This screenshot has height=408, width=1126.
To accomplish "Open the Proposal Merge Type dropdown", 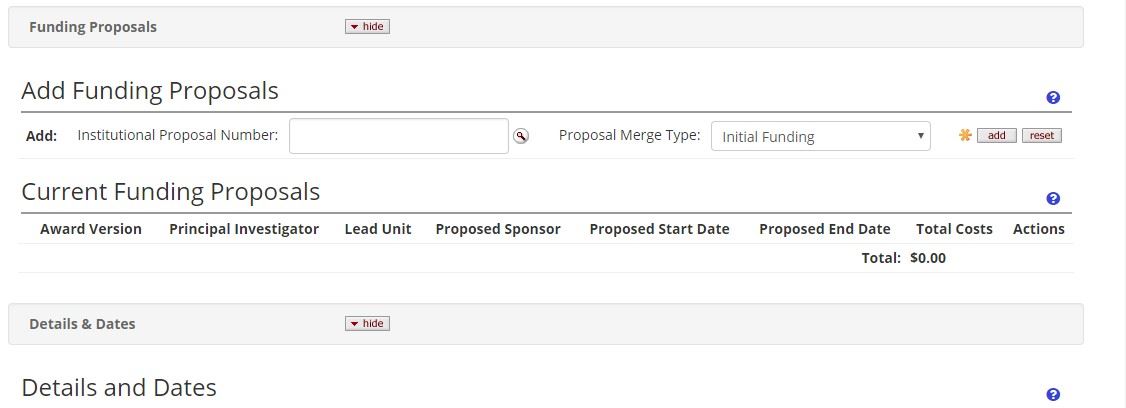I will pos(820,136).
